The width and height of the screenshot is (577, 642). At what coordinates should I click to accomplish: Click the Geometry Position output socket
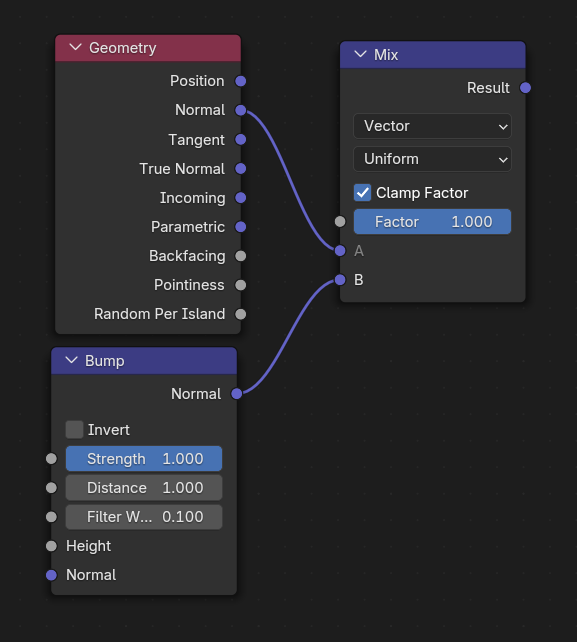click(x=241, y=81)
